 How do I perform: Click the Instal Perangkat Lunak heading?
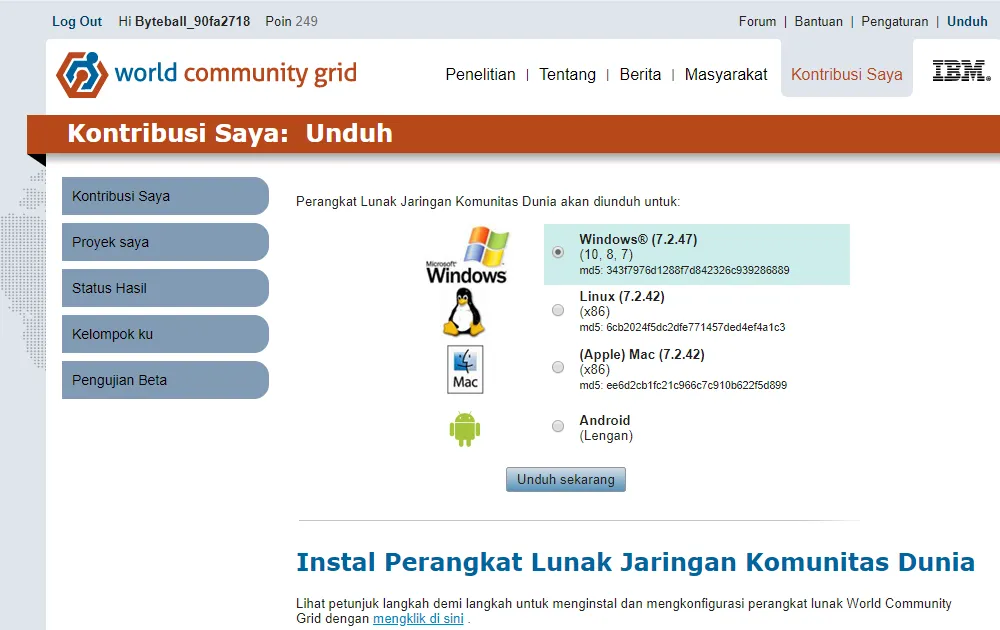point(635,562)
